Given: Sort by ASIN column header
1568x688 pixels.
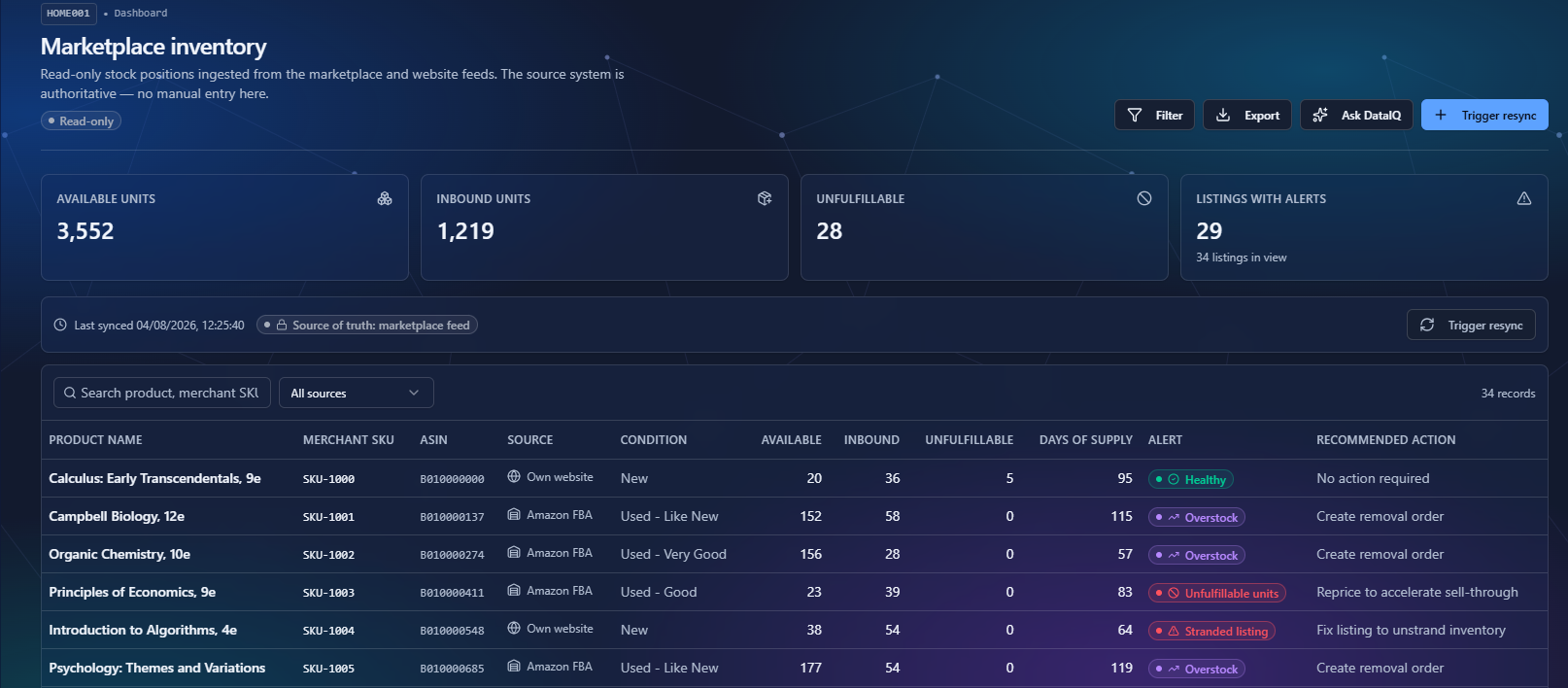Looking at the screenshot, I should [x=433, y=440].
